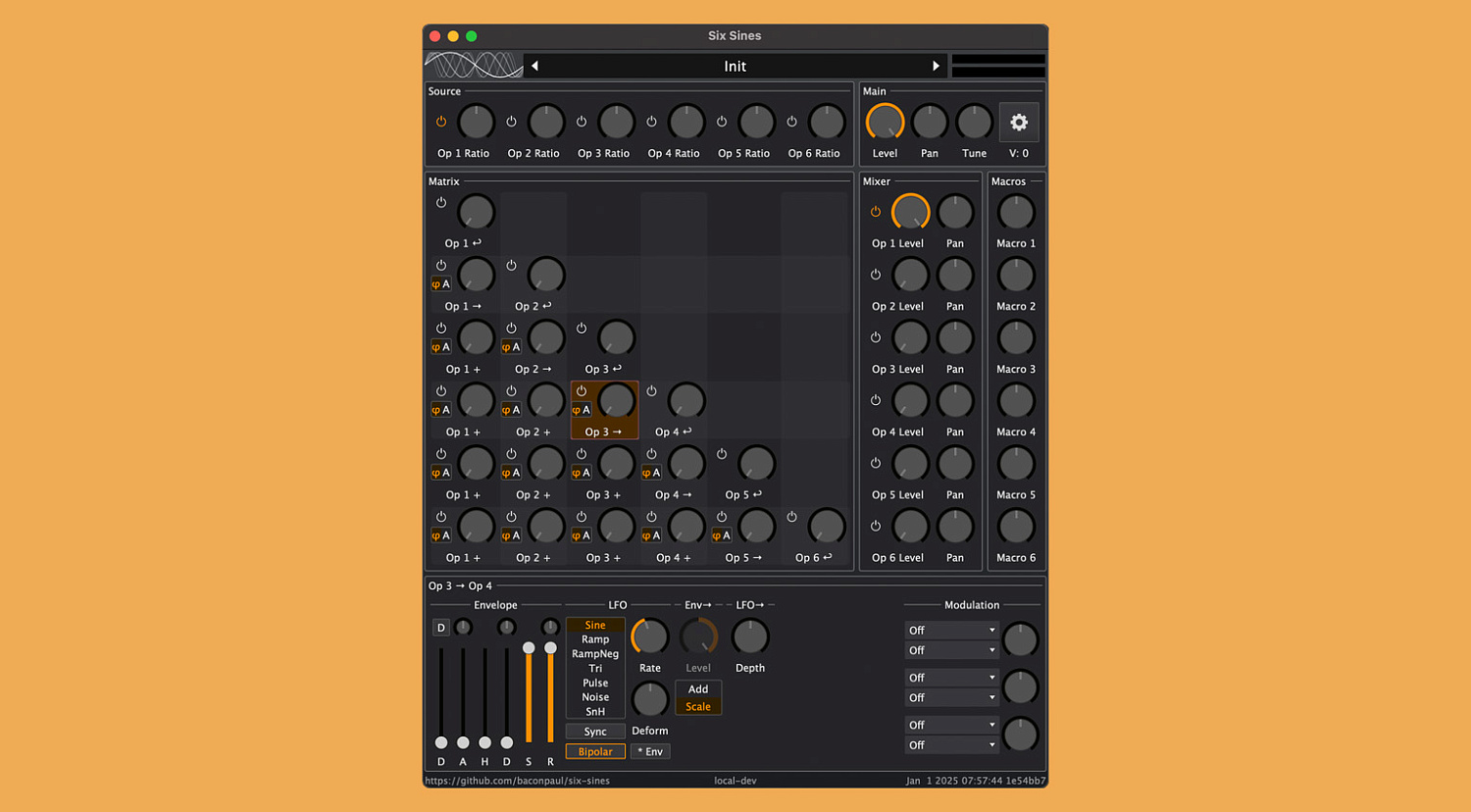This screenshot has height=812, width=1471.
Task: Toggle the Op 3 Ratio power icon
Action: 582,122
